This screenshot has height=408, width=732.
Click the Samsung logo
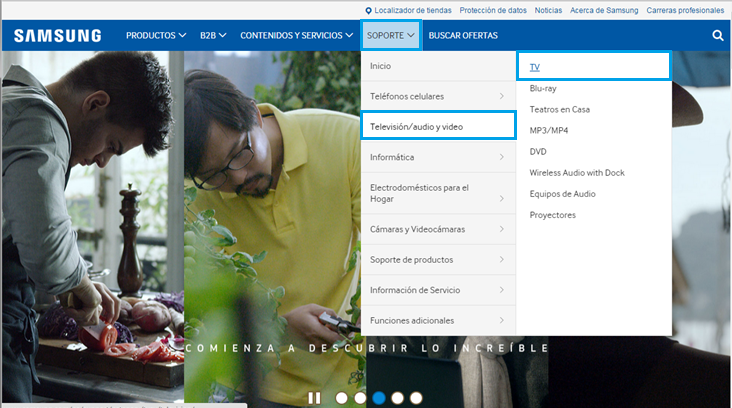point(57,35)
